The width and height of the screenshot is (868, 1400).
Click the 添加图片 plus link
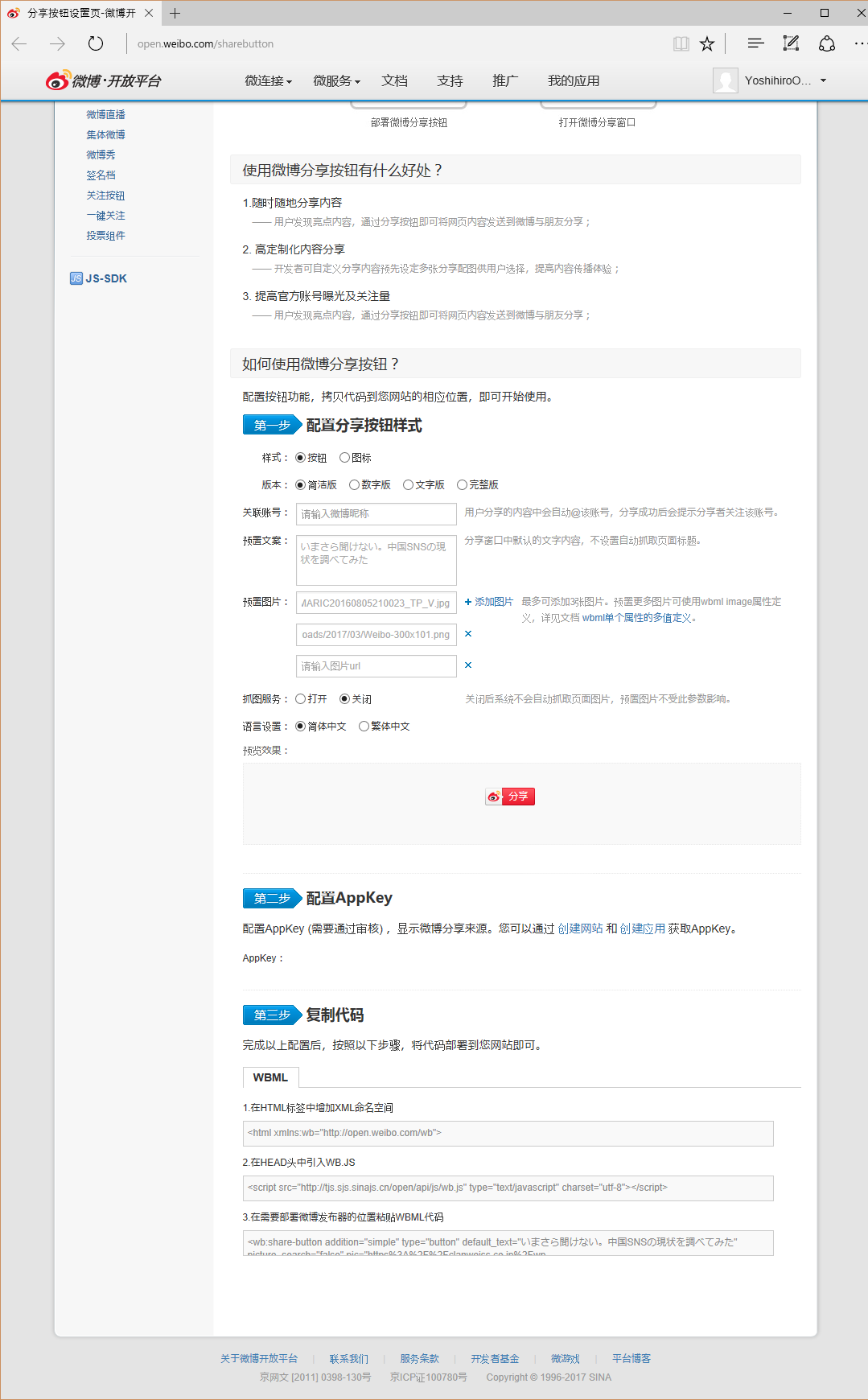point(489,602)
